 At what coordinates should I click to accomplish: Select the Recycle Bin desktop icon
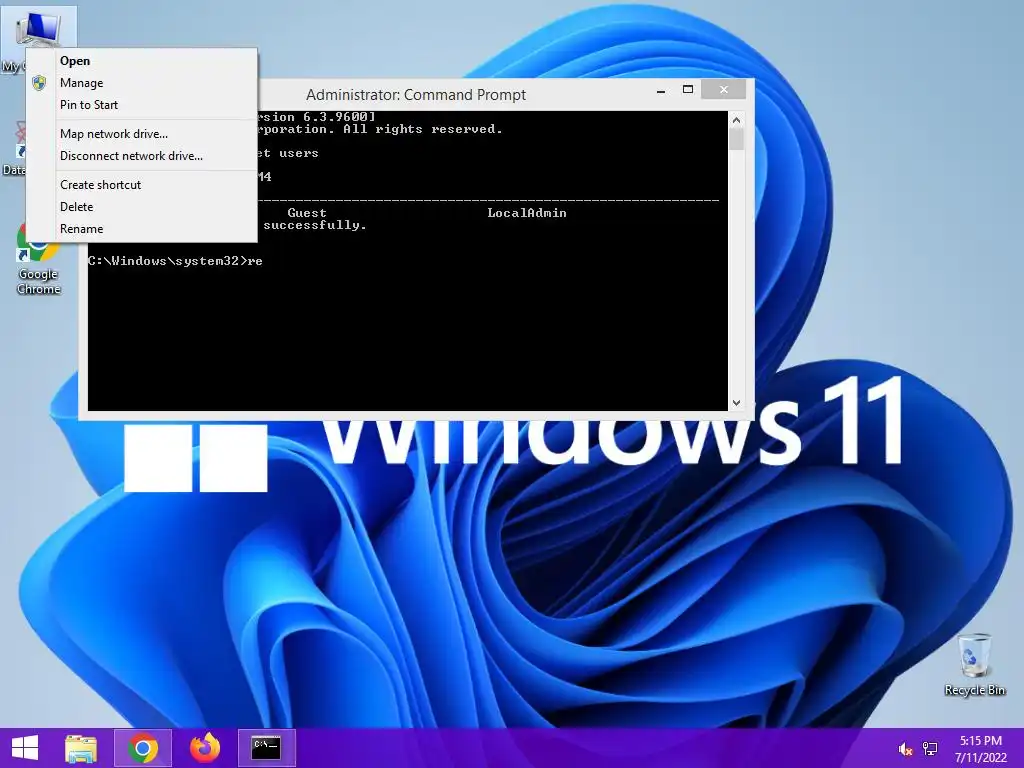point(974,664)
